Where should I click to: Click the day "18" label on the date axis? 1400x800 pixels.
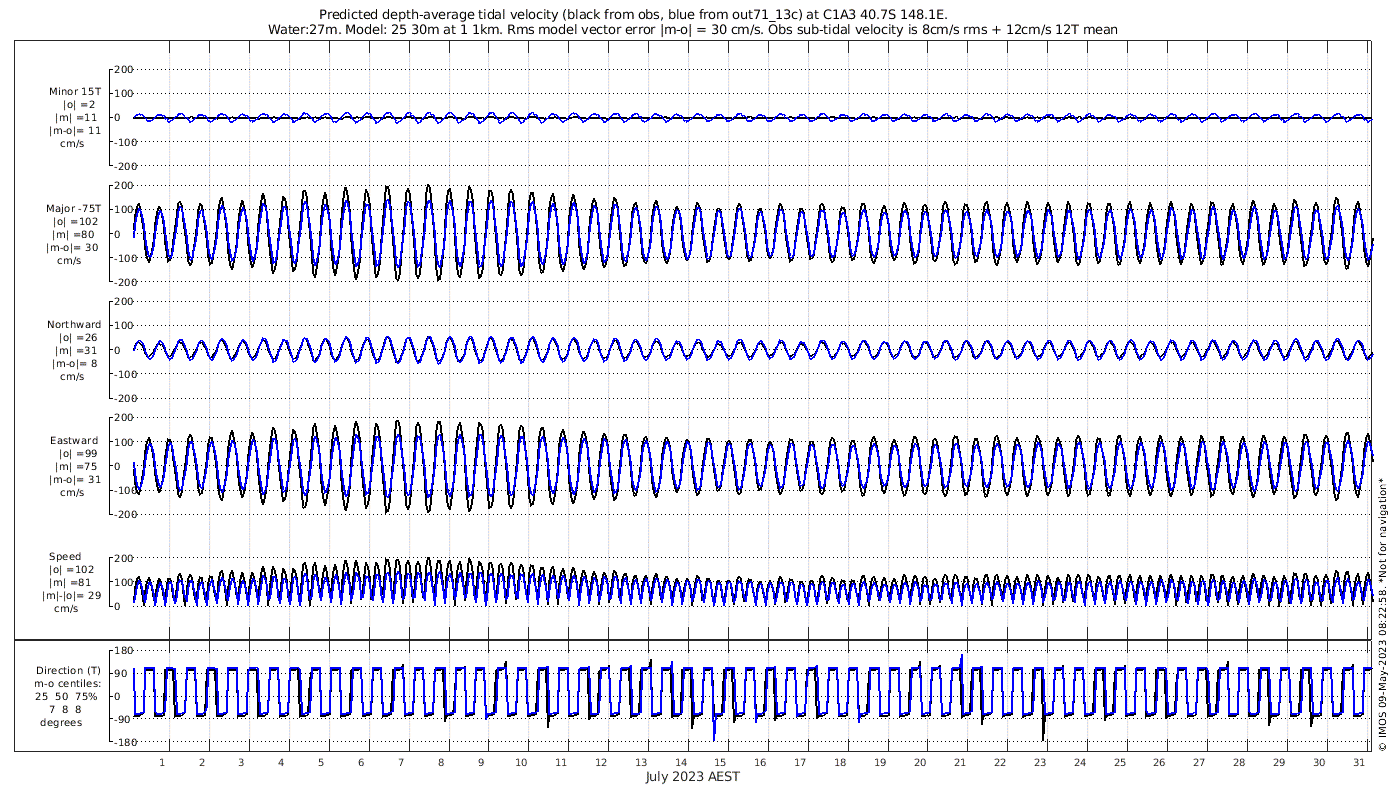click(840, 762)
